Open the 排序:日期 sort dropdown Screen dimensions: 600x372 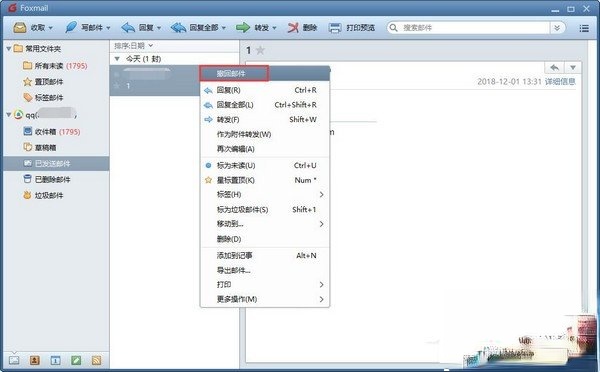coord(134,46)
